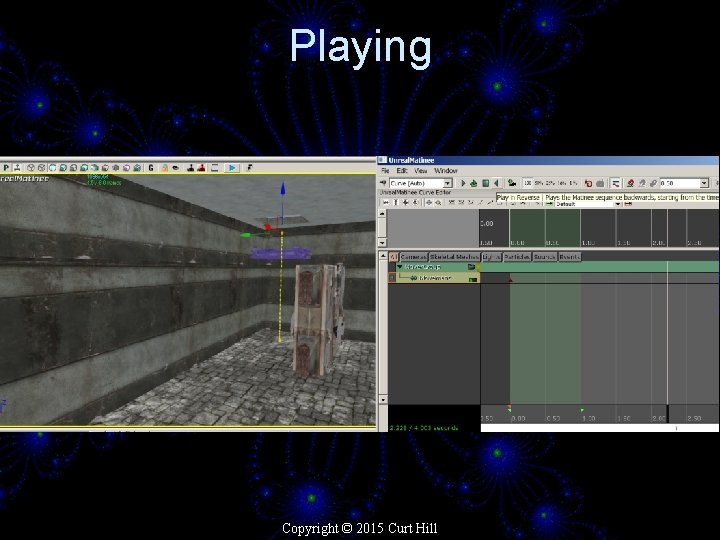Viewport: 720px width, 540px height.
Task: Click track list scroll up arrow
Action: pos(383,256)
